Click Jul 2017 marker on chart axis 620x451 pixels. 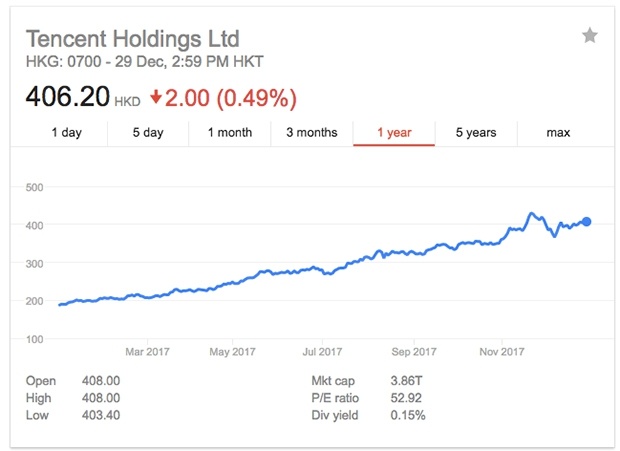coord(322,352)
